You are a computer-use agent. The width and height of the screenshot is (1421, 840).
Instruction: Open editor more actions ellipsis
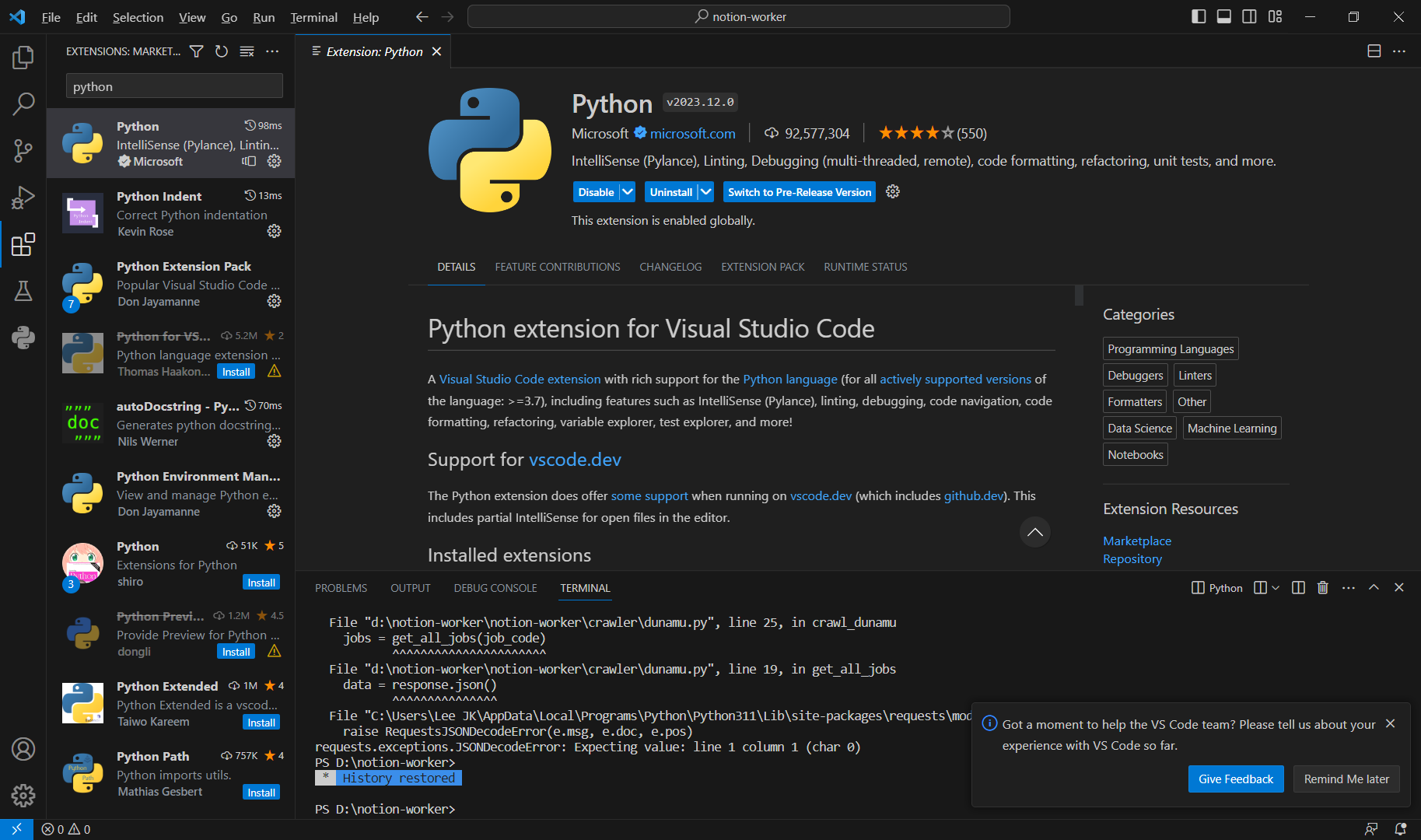[1399, 51]
